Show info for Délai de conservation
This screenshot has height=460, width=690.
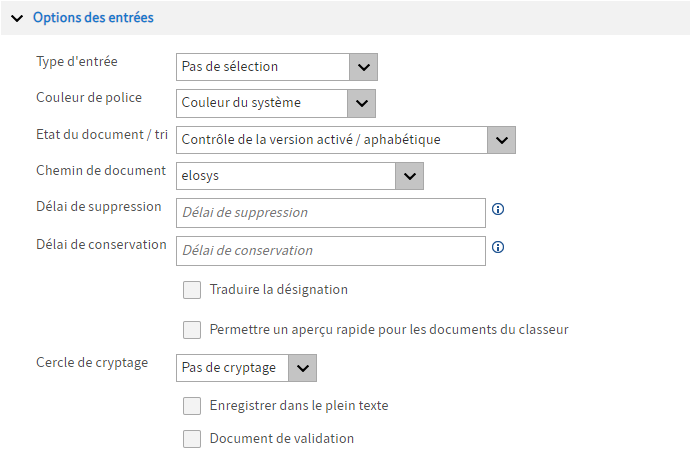pos(498,247)
